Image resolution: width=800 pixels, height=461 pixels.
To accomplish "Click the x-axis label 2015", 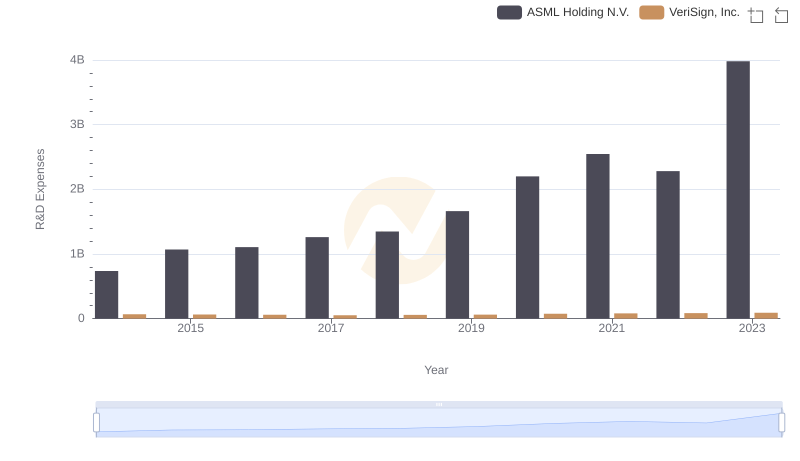I will (190, 328).
